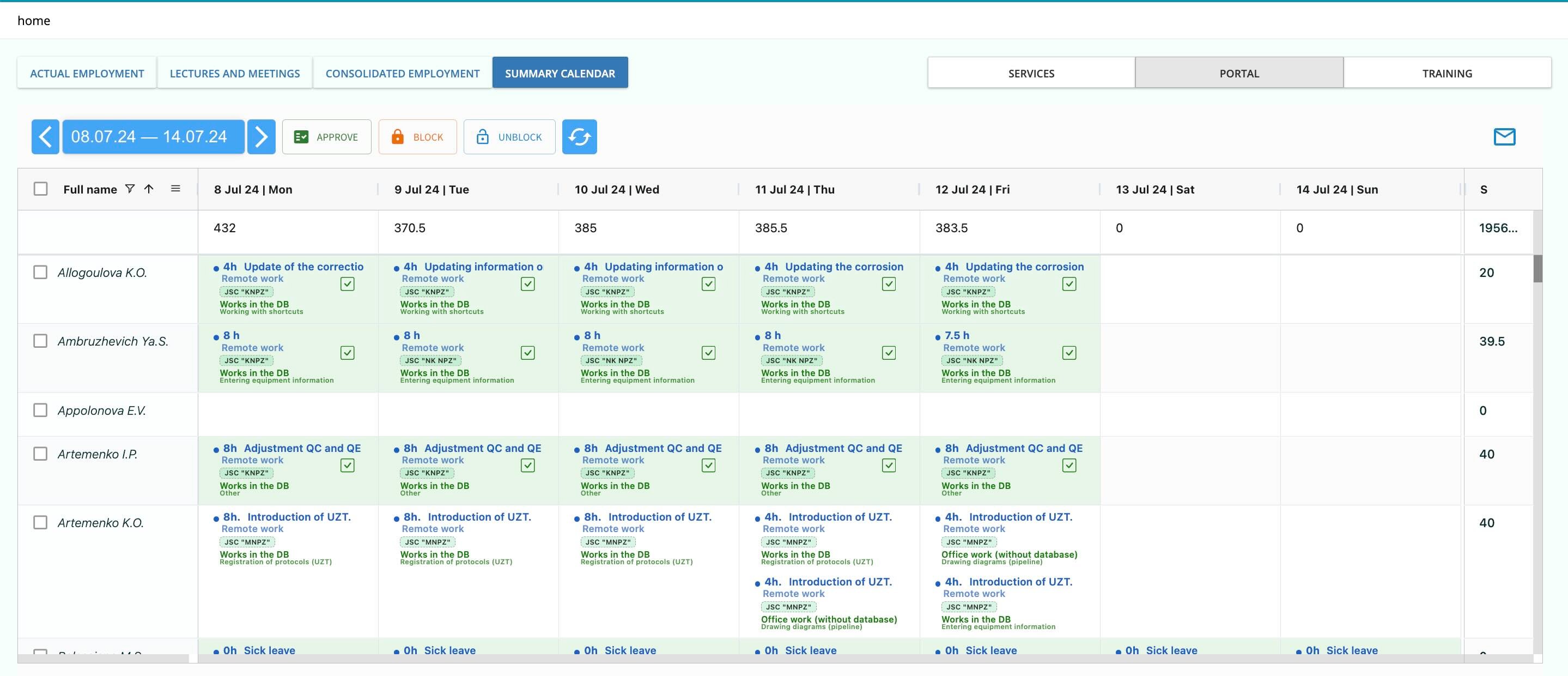This screenshot has width=1568, height=676.
Task: Click approved check icon on Artemenko I.P.'s Friday entry
Action: point(1069,465)
